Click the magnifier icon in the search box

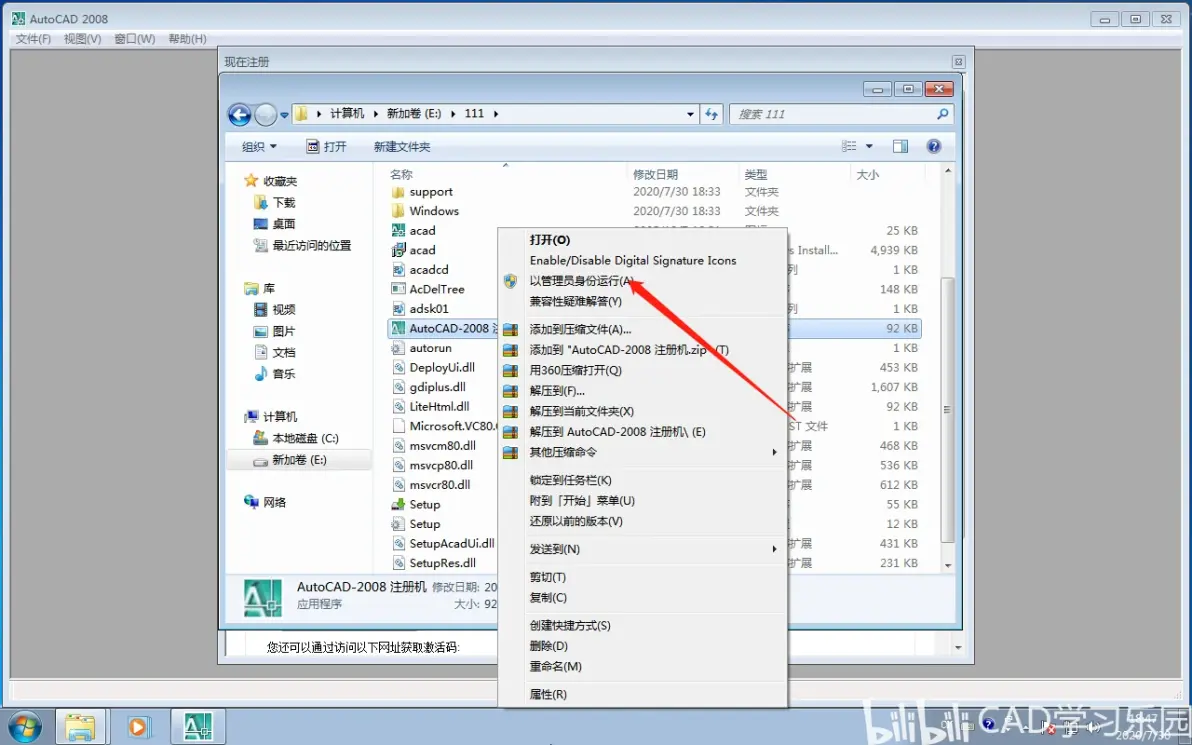tap(943, 114)
